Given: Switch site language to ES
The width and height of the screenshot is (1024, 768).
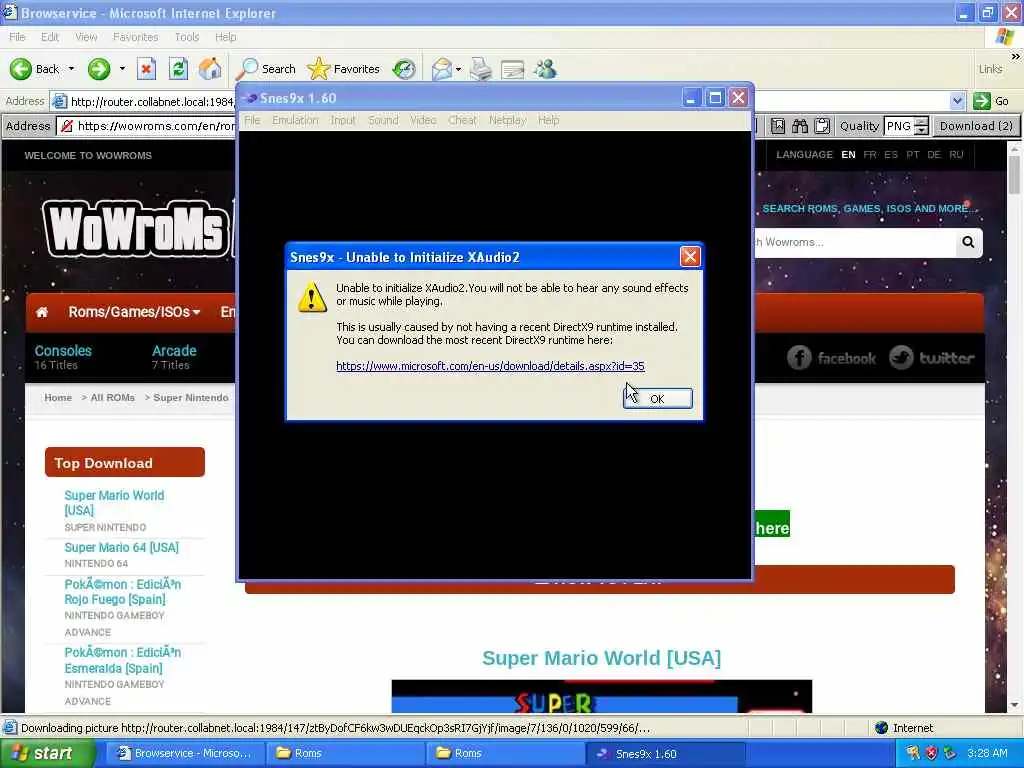Looking at the screenshot, I should click(x=891, y=155).
